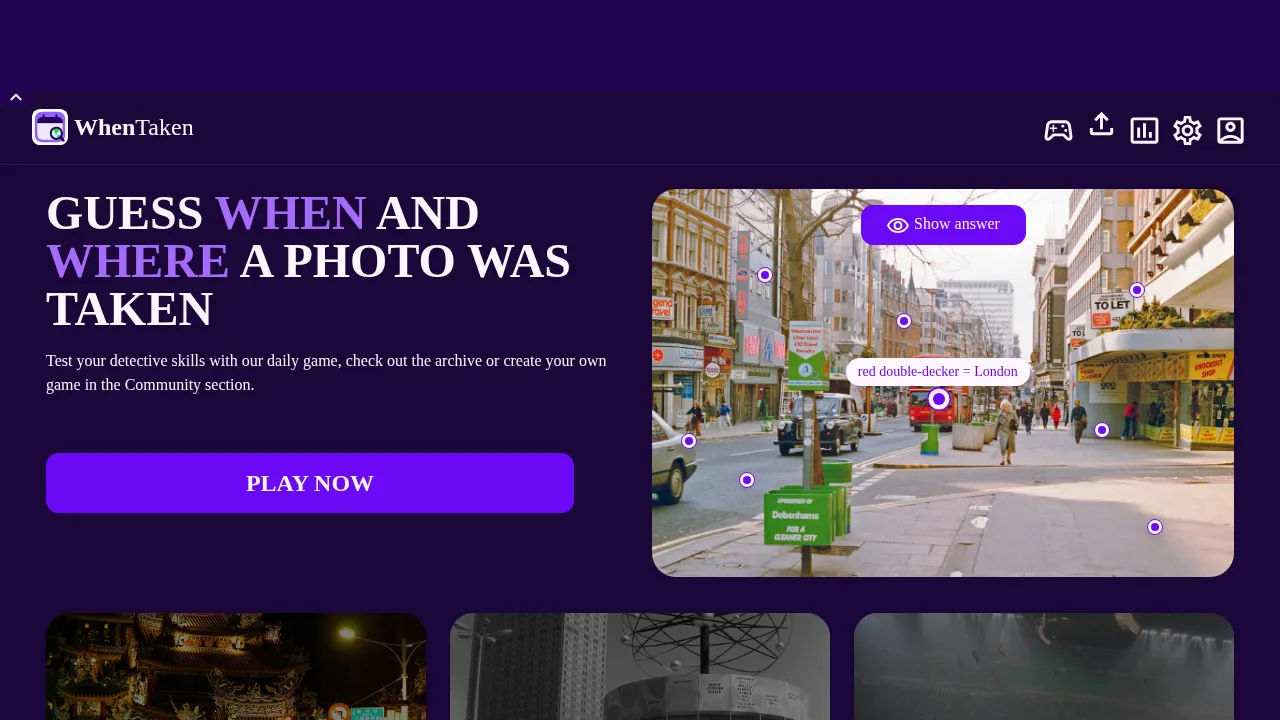Click the hotspot dot by the white car
The width and height of the screenshot is (1280, 720).
[x=689, y=441]
